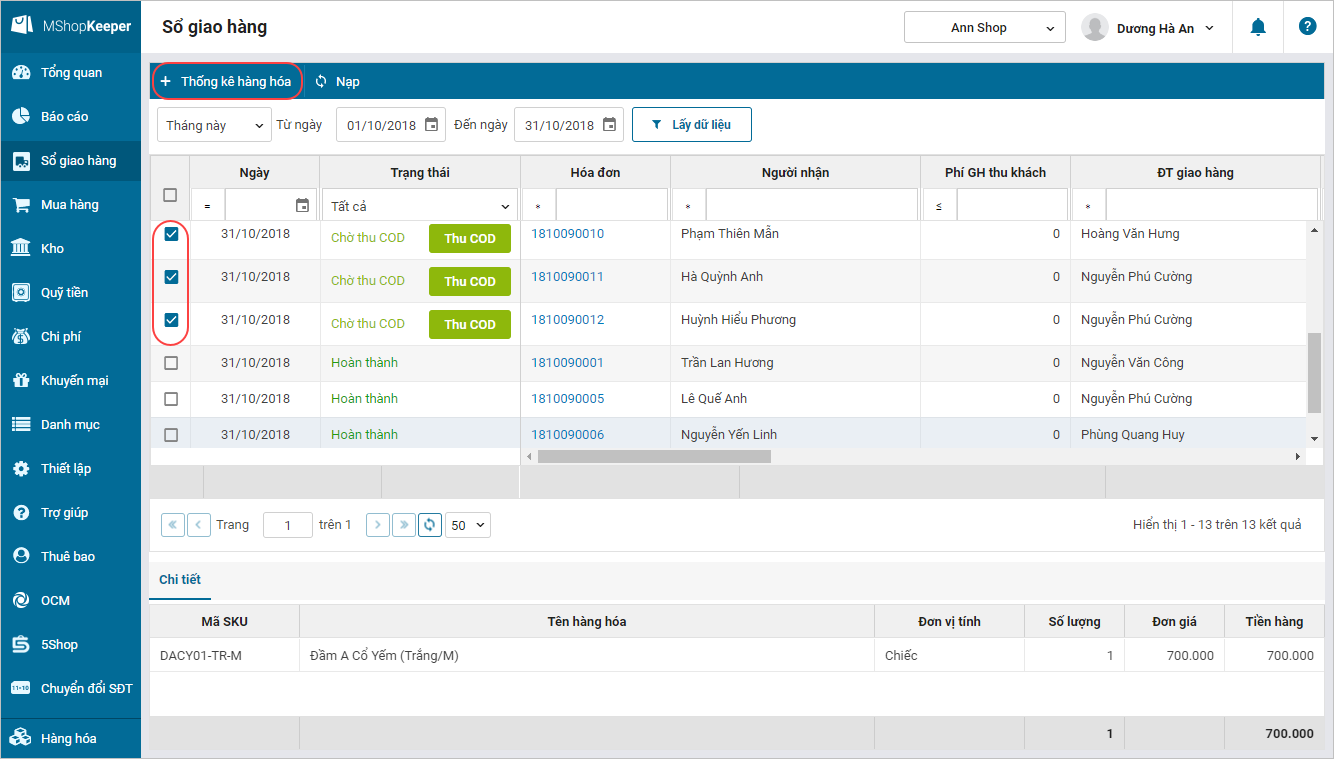The width and height of the screenshot is (1334, 759).
Task: Open Báo cáo in the sidebar
Action: pos(64,116)
